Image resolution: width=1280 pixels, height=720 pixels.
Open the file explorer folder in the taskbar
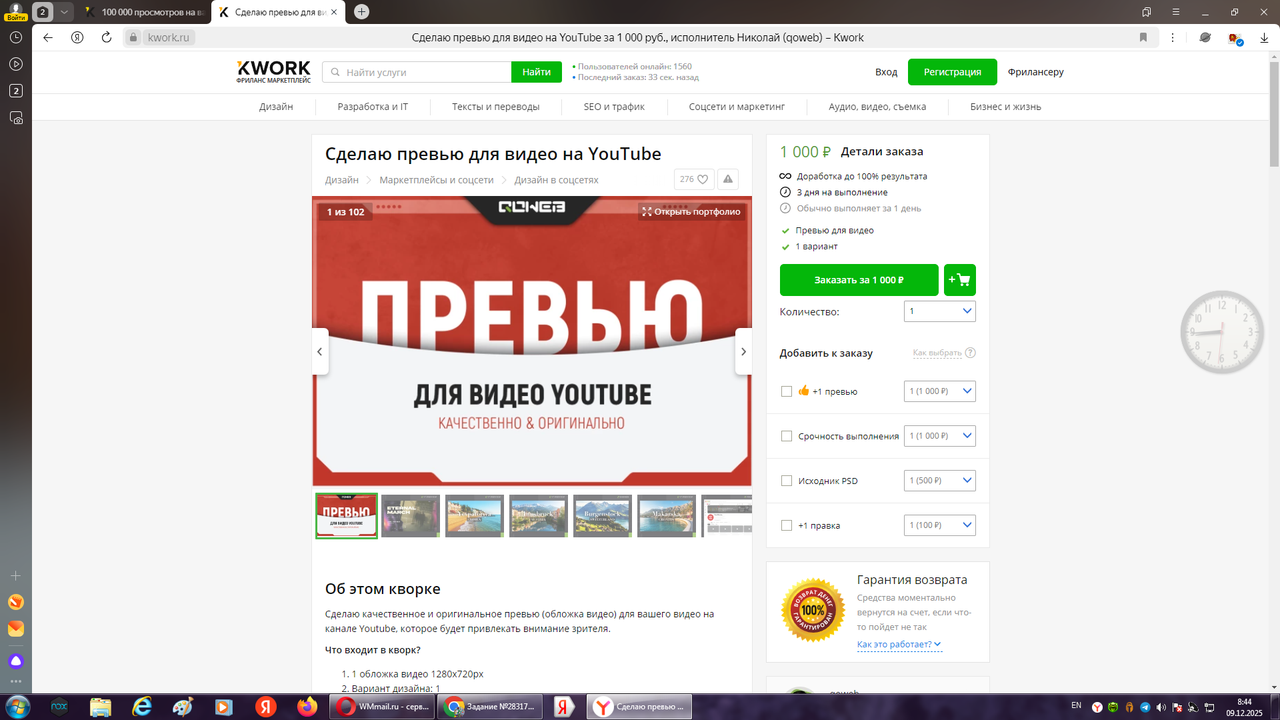tap(101, 707)
